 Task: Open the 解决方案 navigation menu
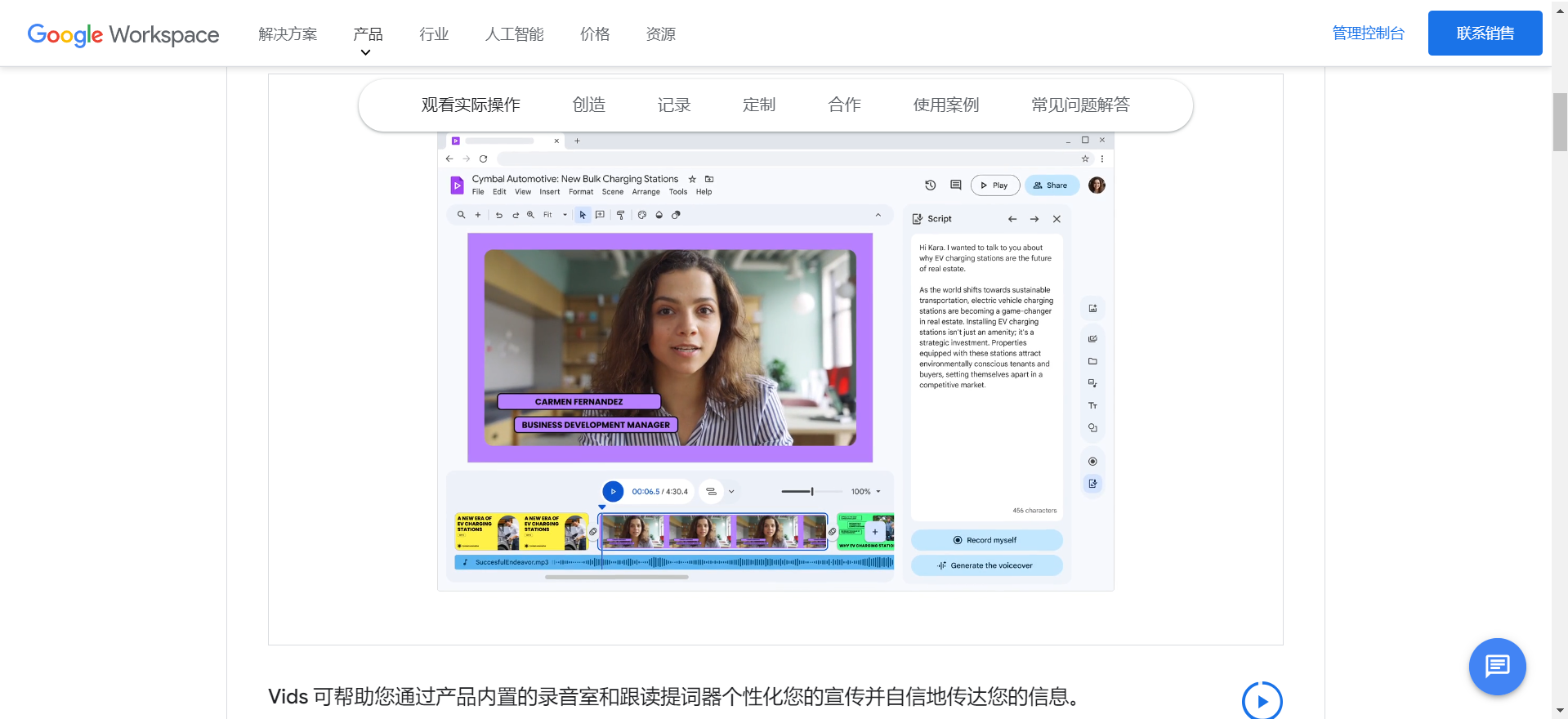point(288,33)
